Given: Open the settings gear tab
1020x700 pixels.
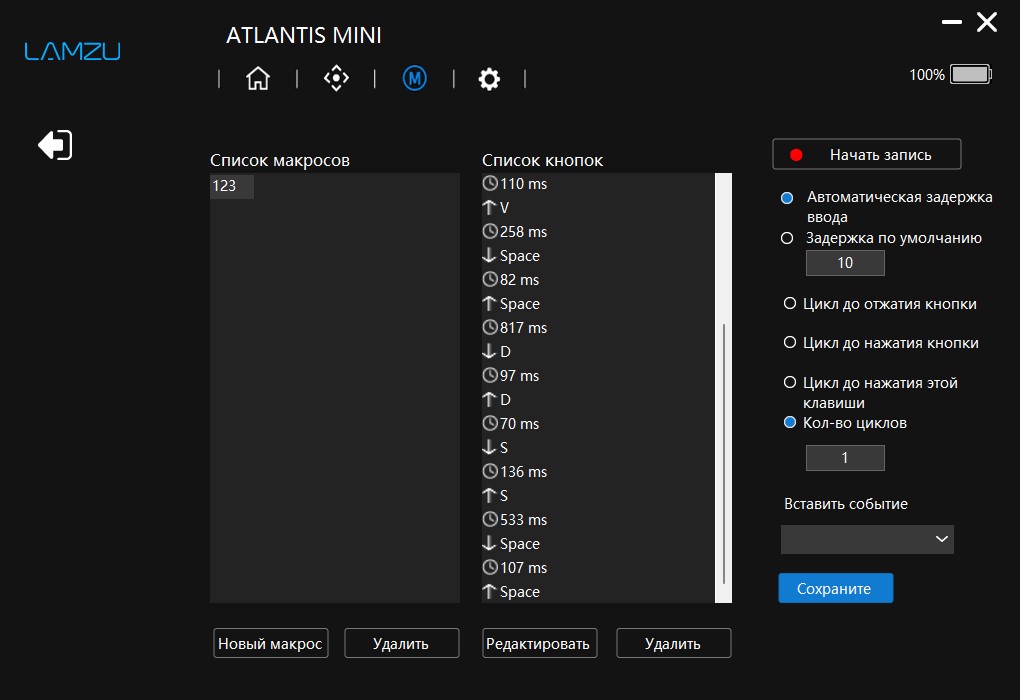Looking at the screenshot, I should coord(489,79).
